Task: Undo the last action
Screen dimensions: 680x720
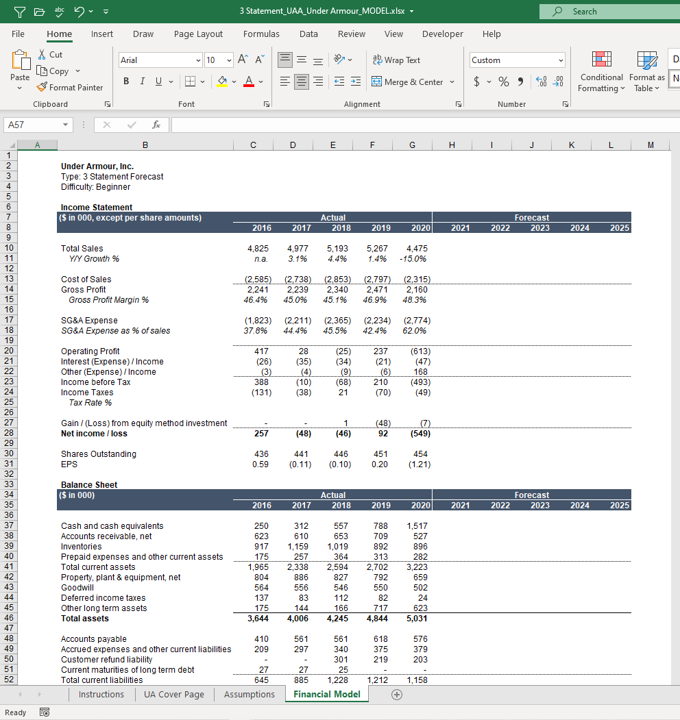Action: pos(79,11)
